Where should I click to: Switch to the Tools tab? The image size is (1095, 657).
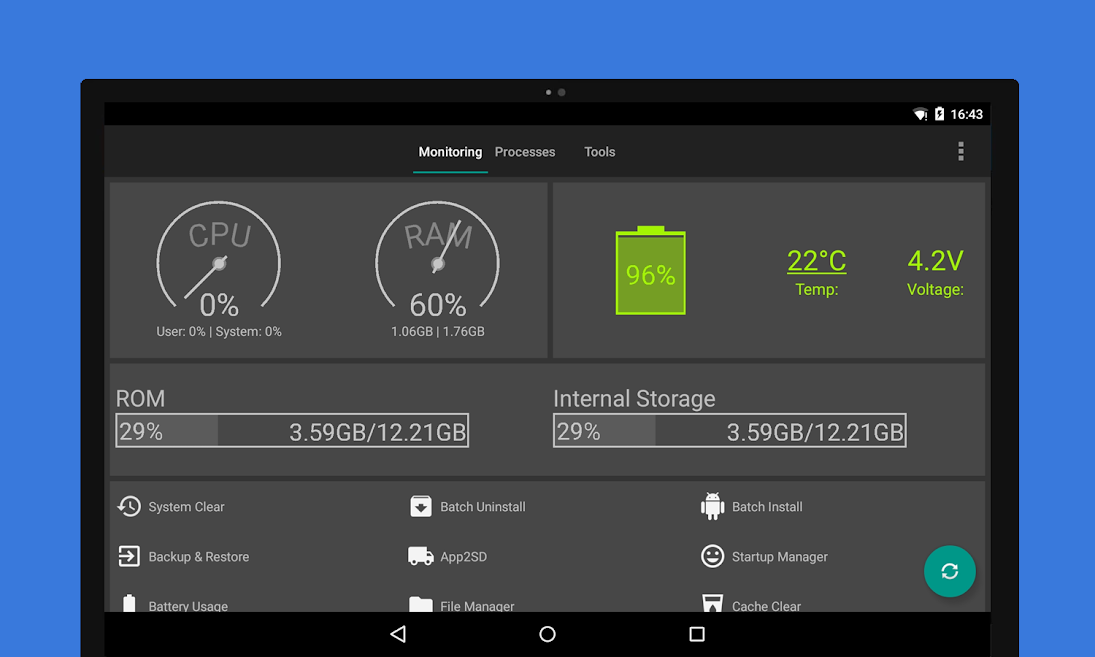pyautogui.click(x=599, y=152)
